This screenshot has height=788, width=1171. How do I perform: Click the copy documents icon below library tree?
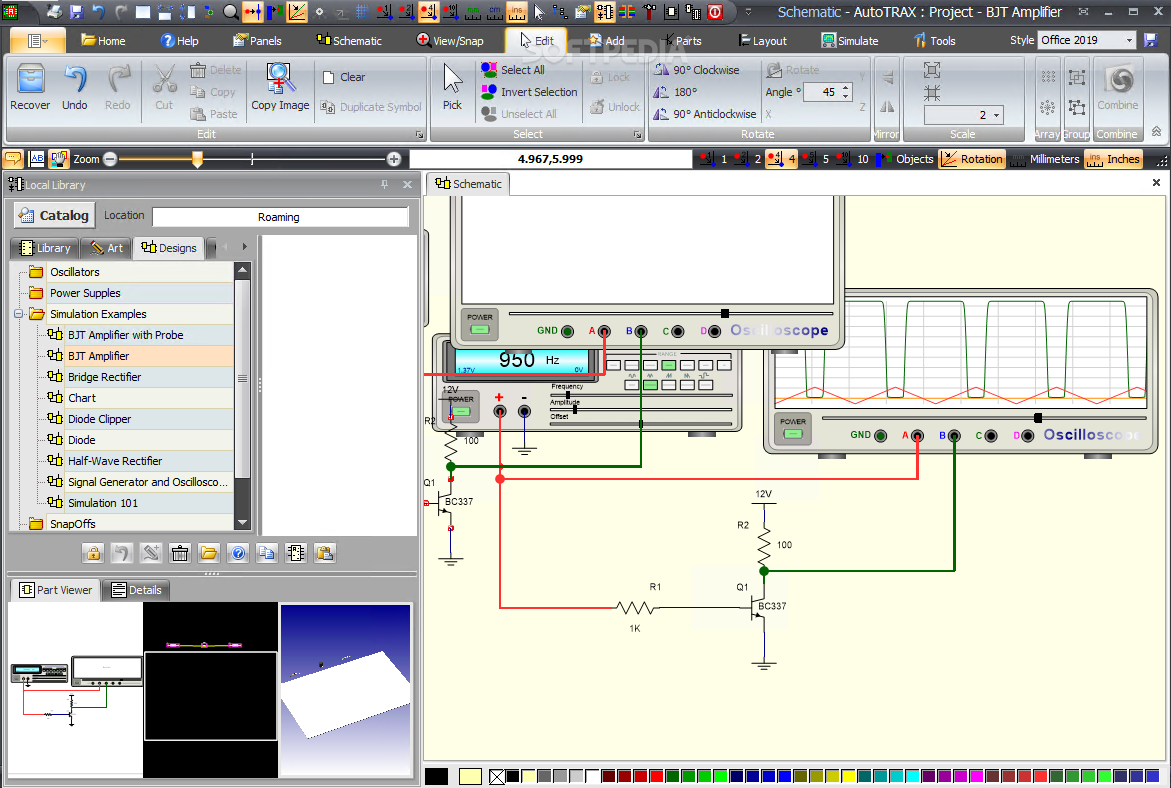click(x=267, y=553)
